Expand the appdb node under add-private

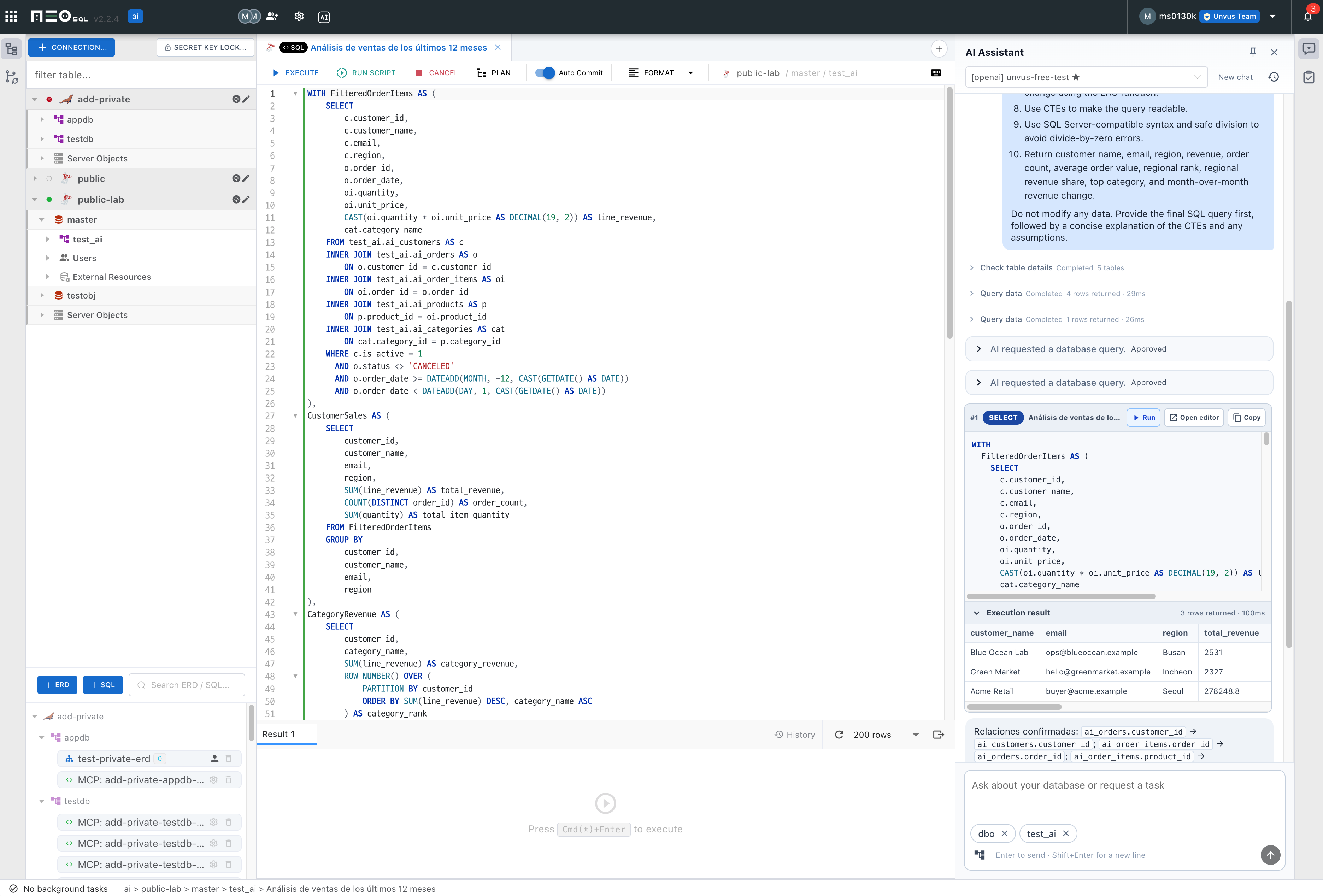coord(42,119)
